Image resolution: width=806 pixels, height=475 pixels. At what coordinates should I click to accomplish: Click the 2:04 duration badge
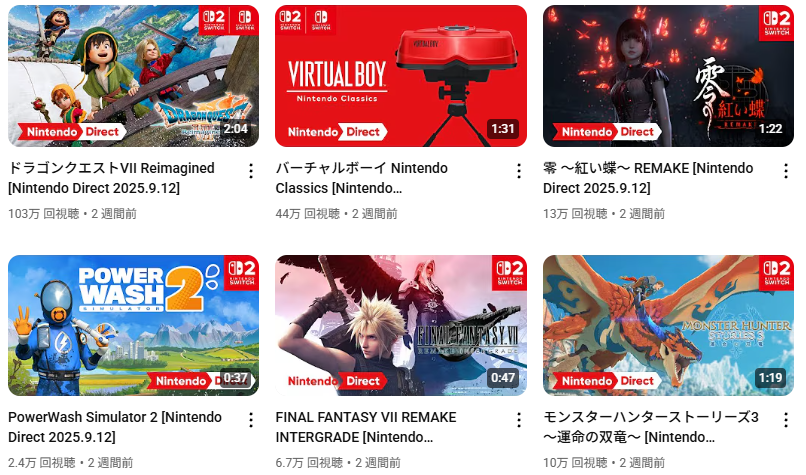[x=235, y=129]
